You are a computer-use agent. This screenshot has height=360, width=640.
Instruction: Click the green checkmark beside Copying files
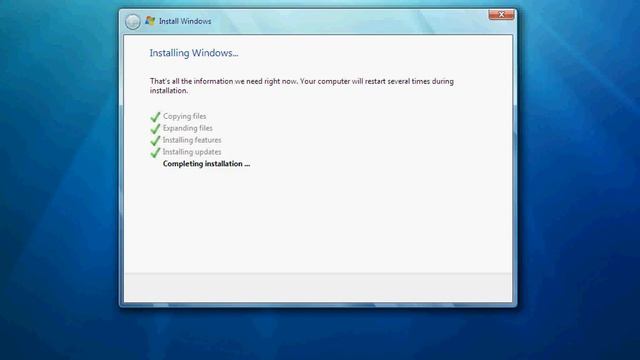(155, 117)
